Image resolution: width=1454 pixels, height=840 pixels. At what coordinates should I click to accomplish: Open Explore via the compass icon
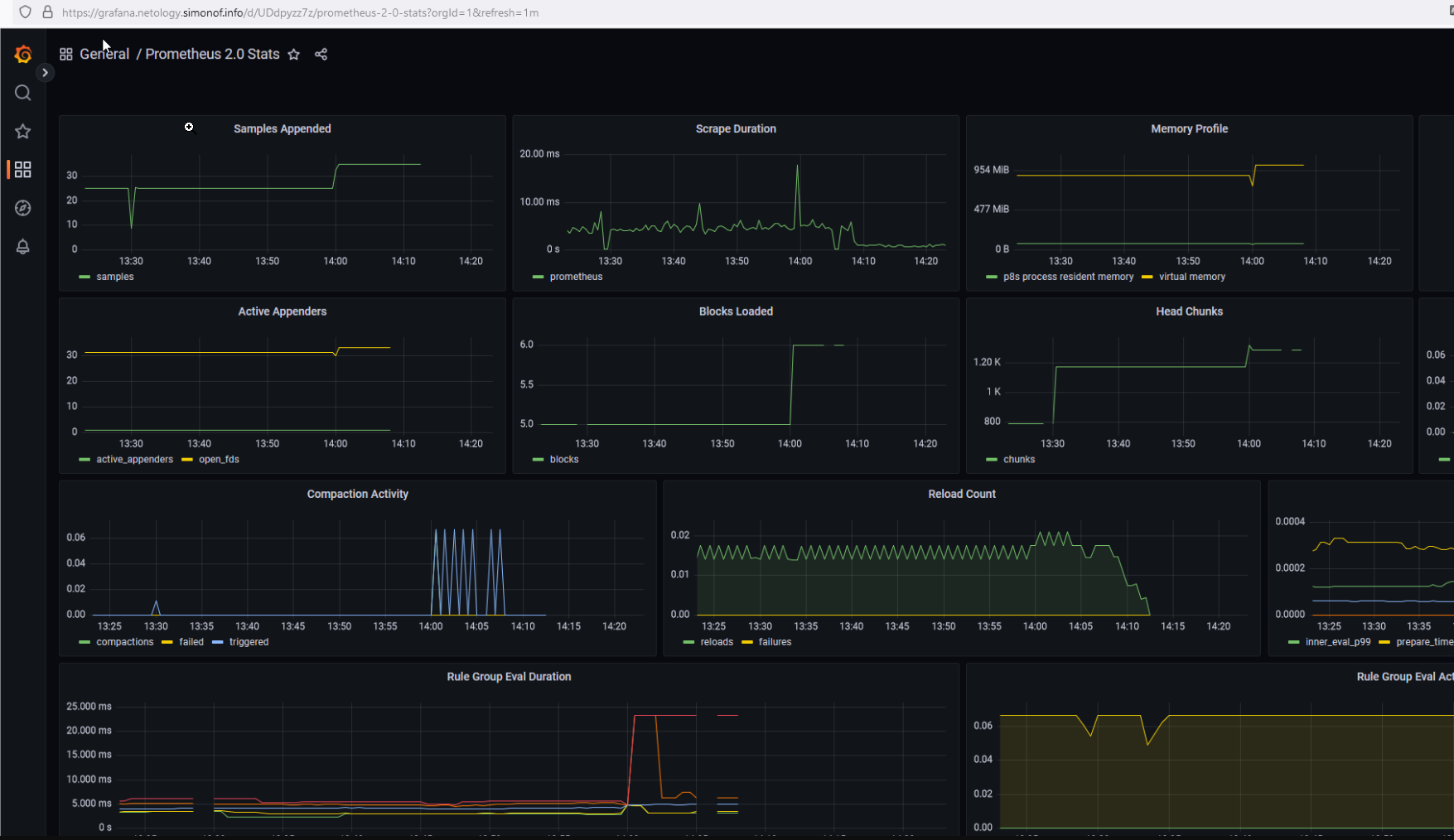[x=22, y=208]
